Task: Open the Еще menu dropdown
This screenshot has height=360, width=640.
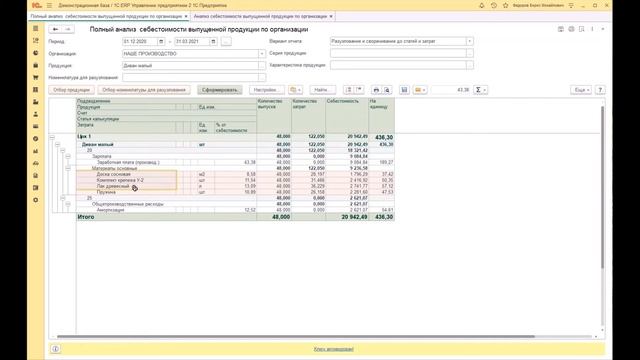Action: pyautogui.click(x=580, y=90)
